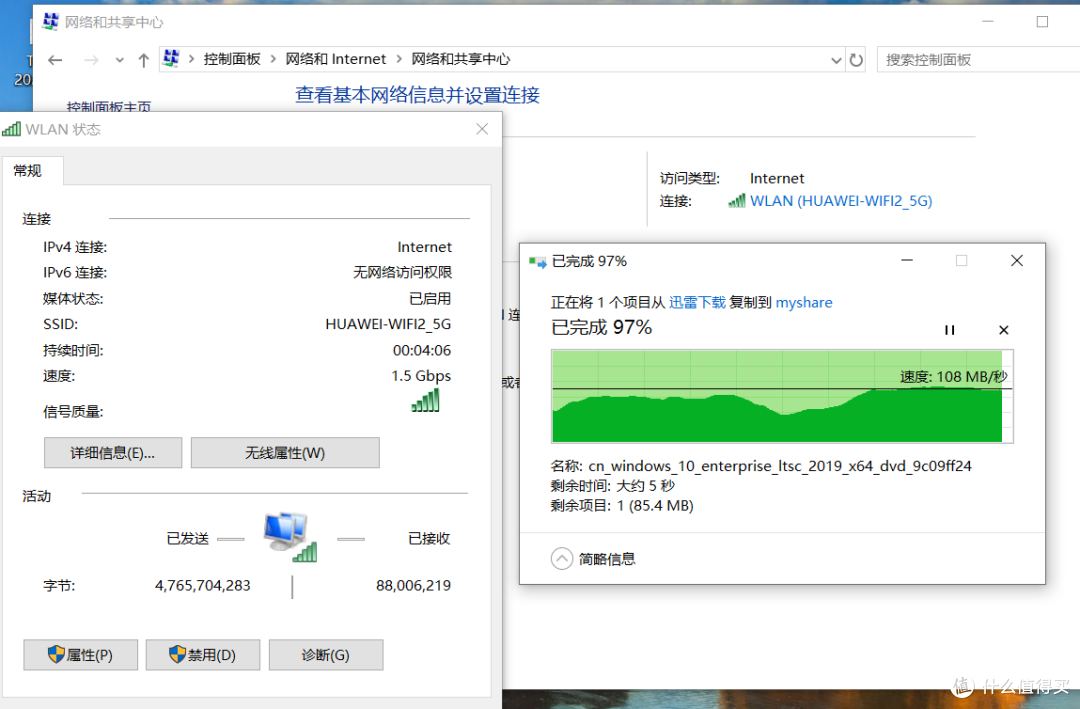This screenshot has width=1080, height=709.
Task: Click the 已启用 media state text
Action: 430,298
